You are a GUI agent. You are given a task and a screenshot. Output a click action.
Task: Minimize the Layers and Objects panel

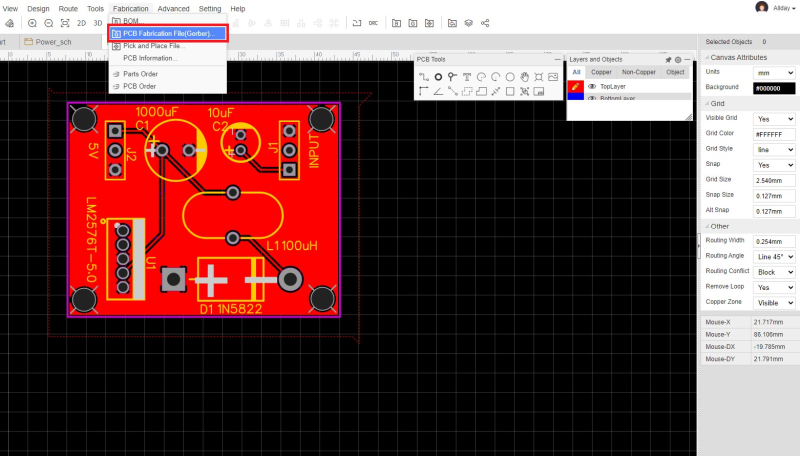[x=687, y=60]
